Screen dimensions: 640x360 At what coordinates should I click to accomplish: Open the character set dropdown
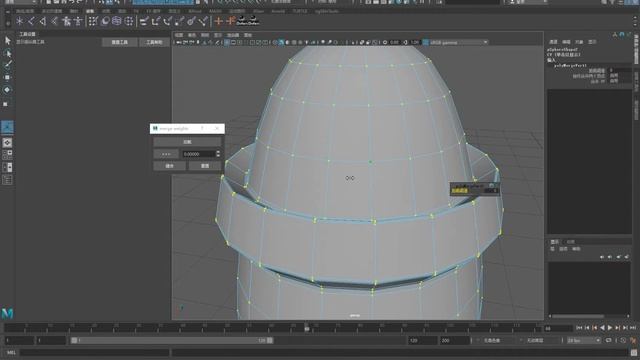click(x=498, y=340)
